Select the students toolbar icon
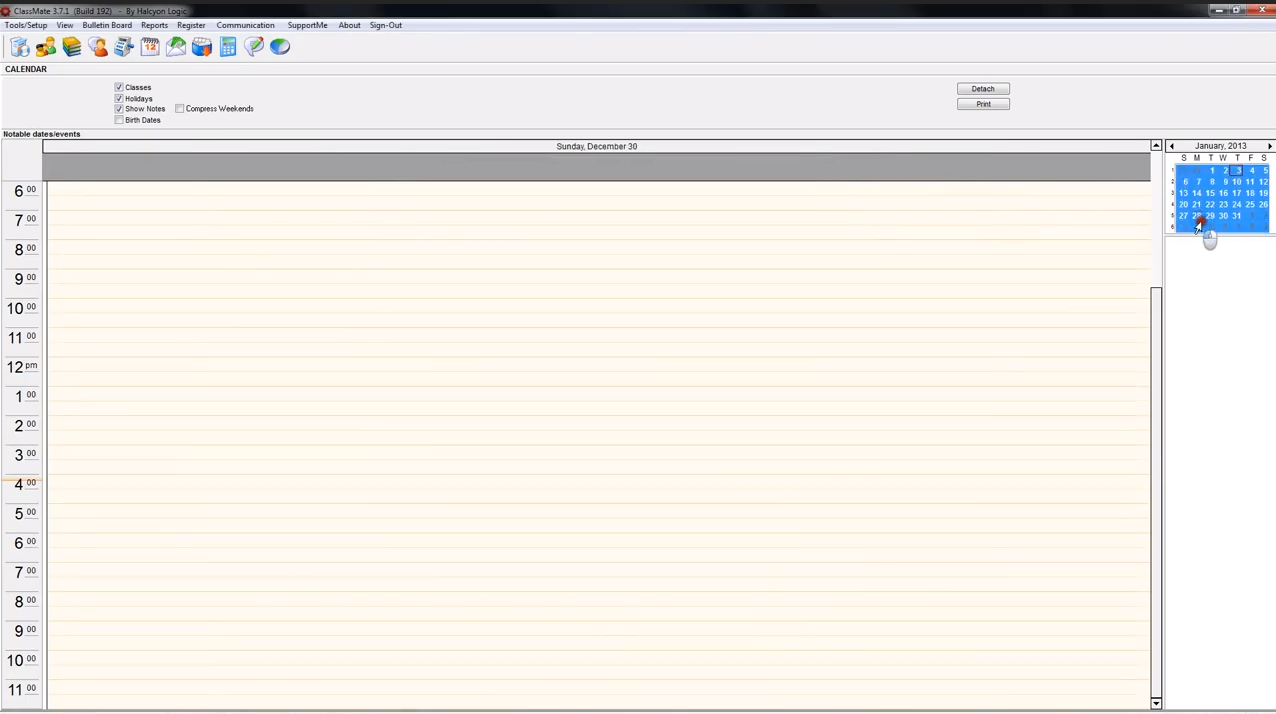The height and width of the screenshot is (714, 1276). [x=46, y=46]
